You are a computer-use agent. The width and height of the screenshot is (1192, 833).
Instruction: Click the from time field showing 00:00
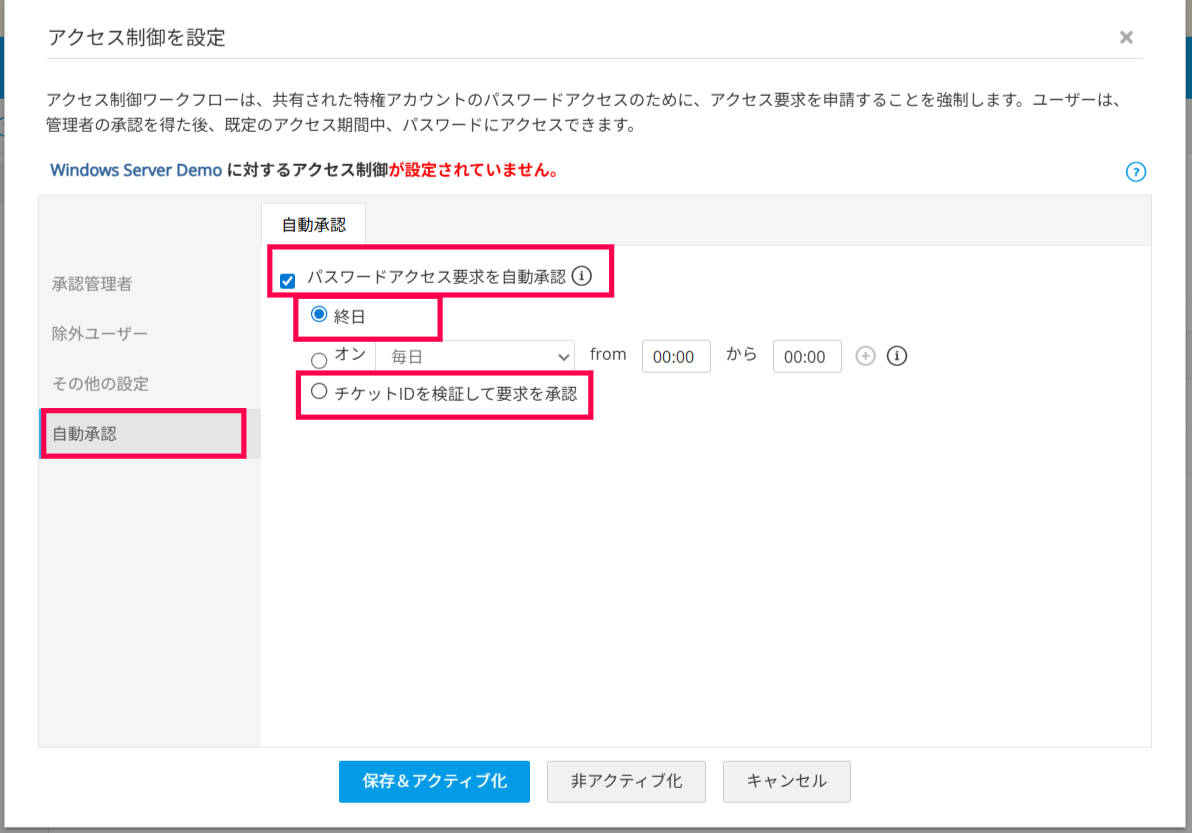[676, 356]
